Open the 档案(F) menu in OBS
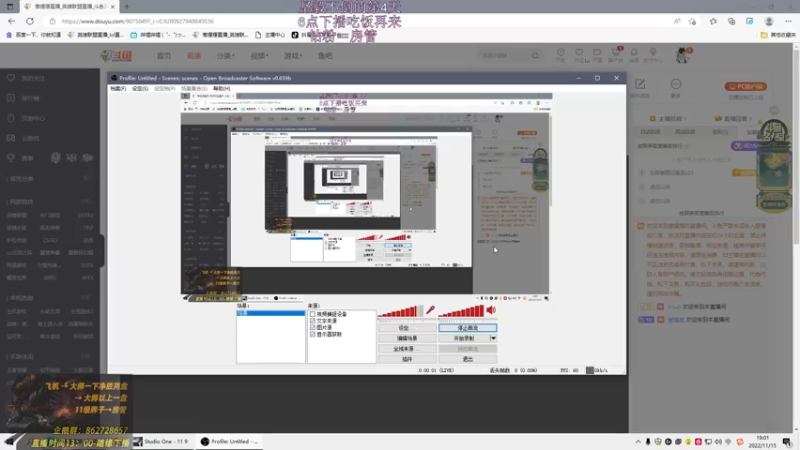The image size is (800, 450). (118, 89)
